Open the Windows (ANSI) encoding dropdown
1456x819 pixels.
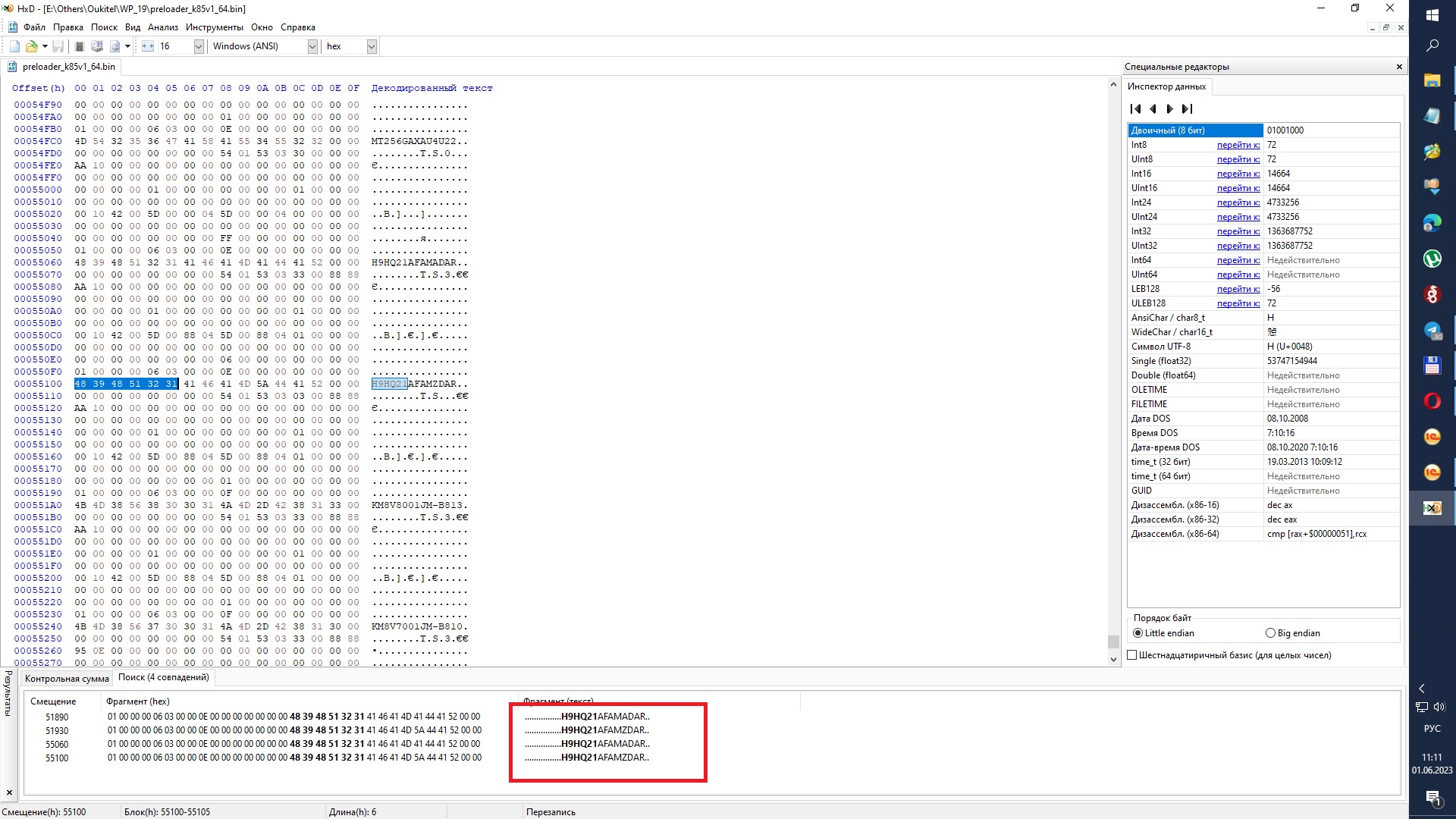(312, 46)
